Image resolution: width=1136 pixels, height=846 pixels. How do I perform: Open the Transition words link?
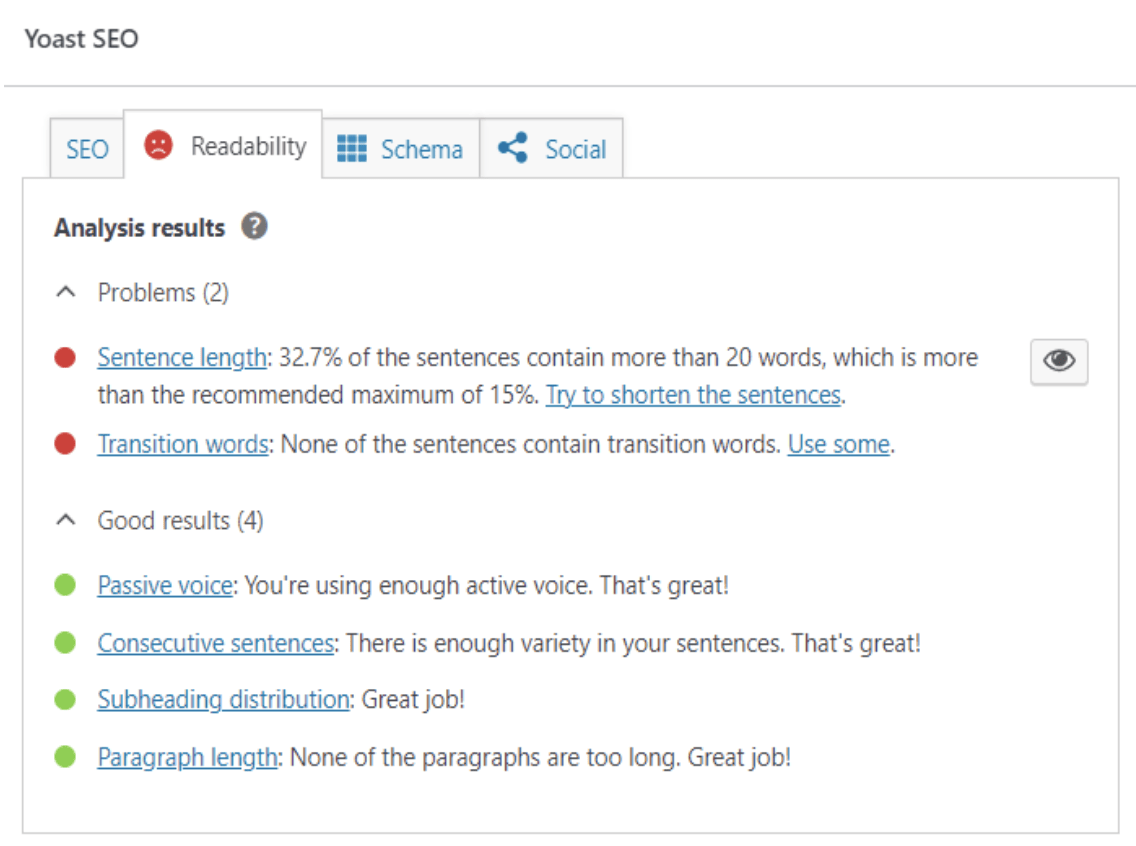[183, 443]
